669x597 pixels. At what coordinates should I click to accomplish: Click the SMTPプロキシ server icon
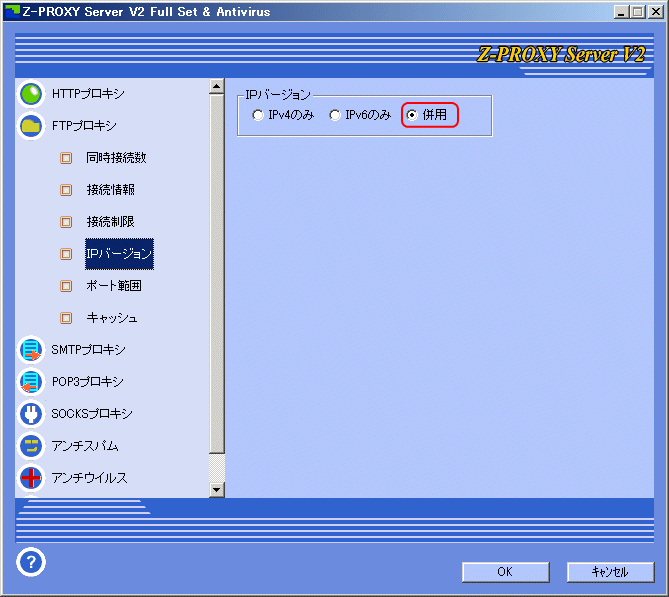tap(31, 349)
